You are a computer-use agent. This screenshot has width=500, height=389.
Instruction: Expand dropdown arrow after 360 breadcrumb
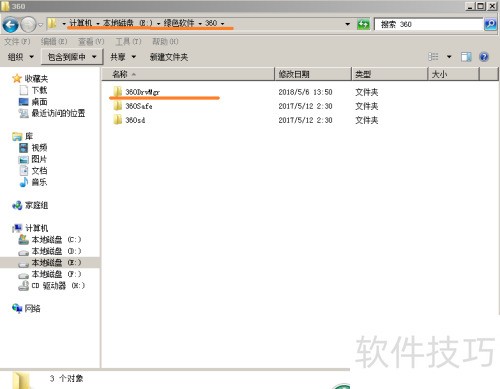pyautogui.click(x=222, y=24)
